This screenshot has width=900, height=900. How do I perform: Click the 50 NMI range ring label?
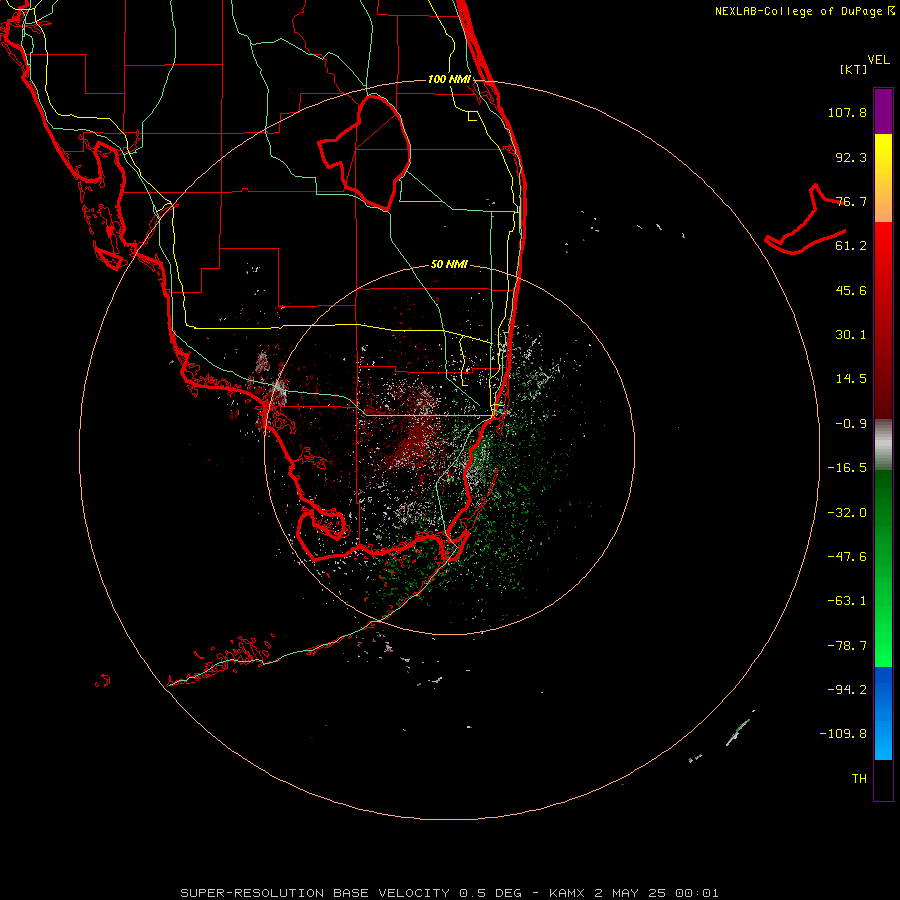coord(449,265)
